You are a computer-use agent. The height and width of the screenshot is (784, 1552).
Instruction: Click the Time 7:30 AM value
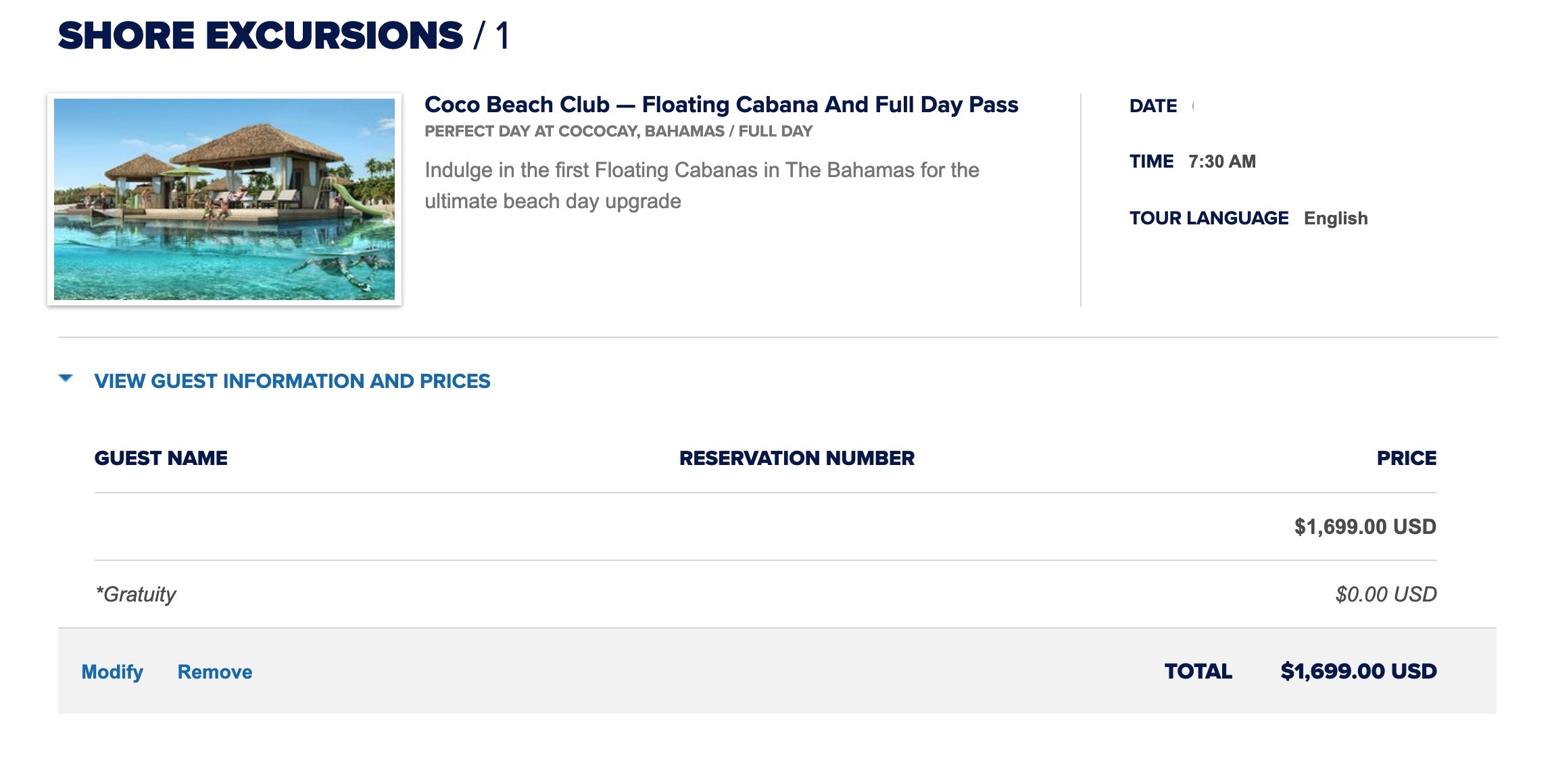pyautogui.click(x=1222, y=162)
